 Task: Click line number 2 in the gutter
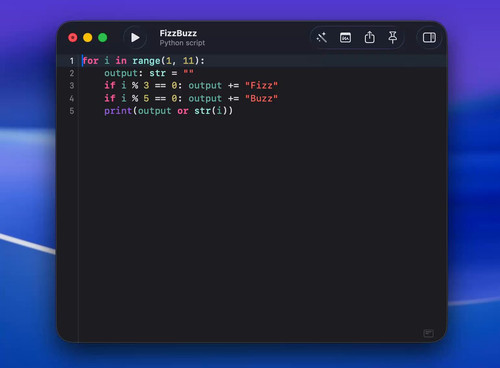[x=72, y=73]
